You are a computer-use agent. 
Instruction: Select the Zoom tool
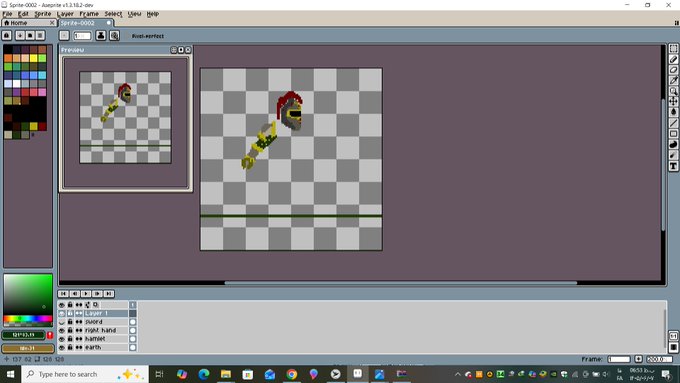(673, 91)
